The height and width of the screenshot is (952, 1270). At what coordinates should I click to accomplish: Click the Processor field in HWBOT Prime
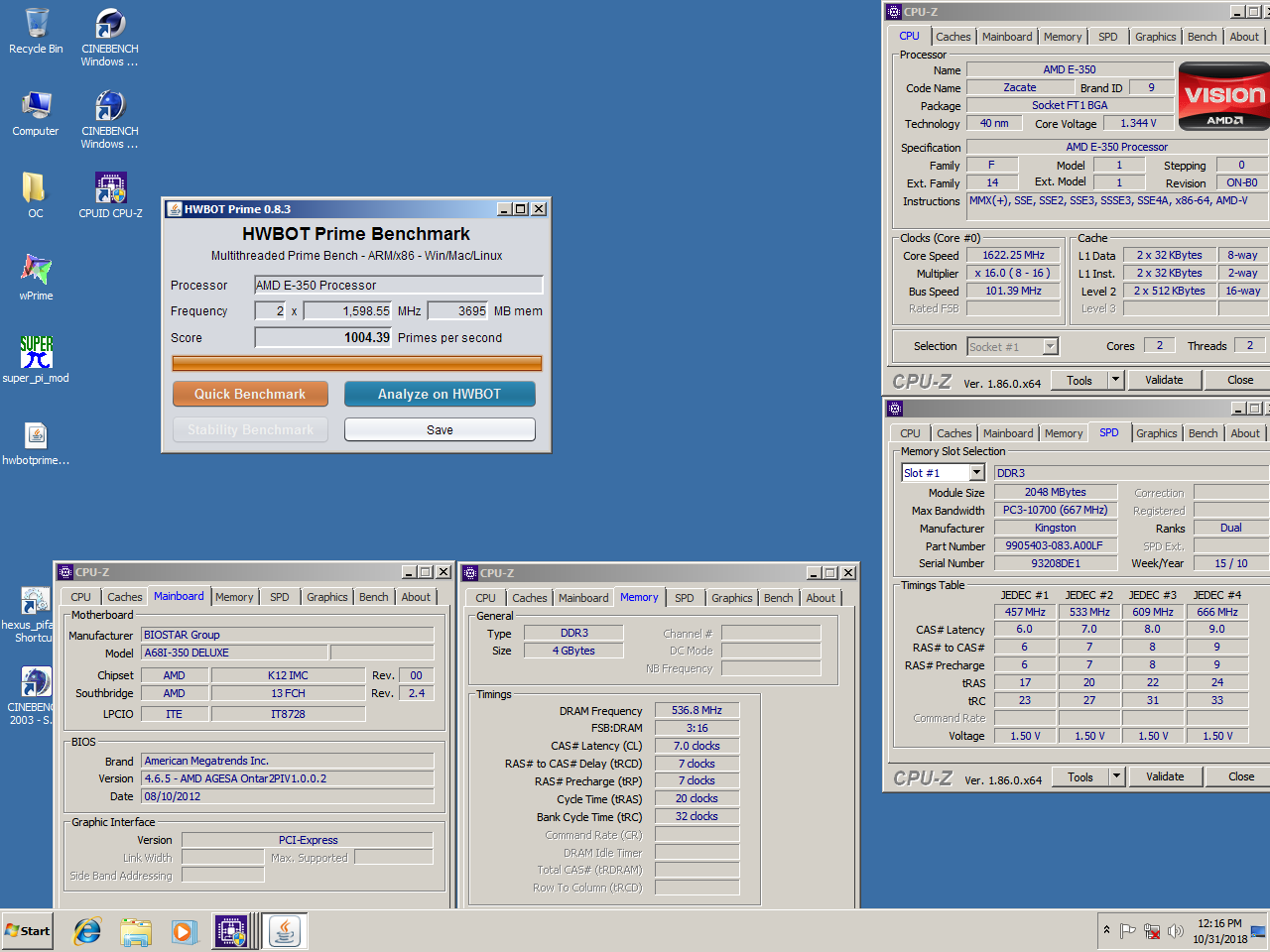pos(399,285)
